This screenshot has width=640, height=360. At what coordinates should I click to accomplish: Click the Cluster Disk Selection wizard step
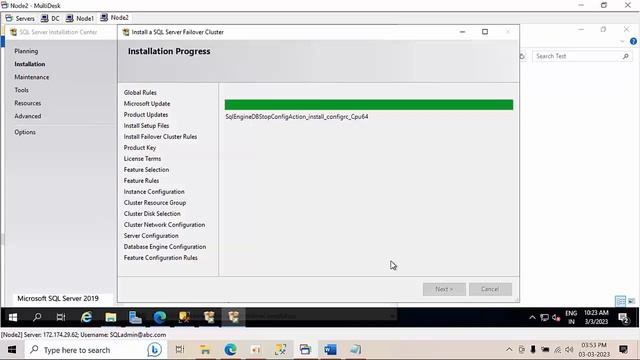point(152,214)
